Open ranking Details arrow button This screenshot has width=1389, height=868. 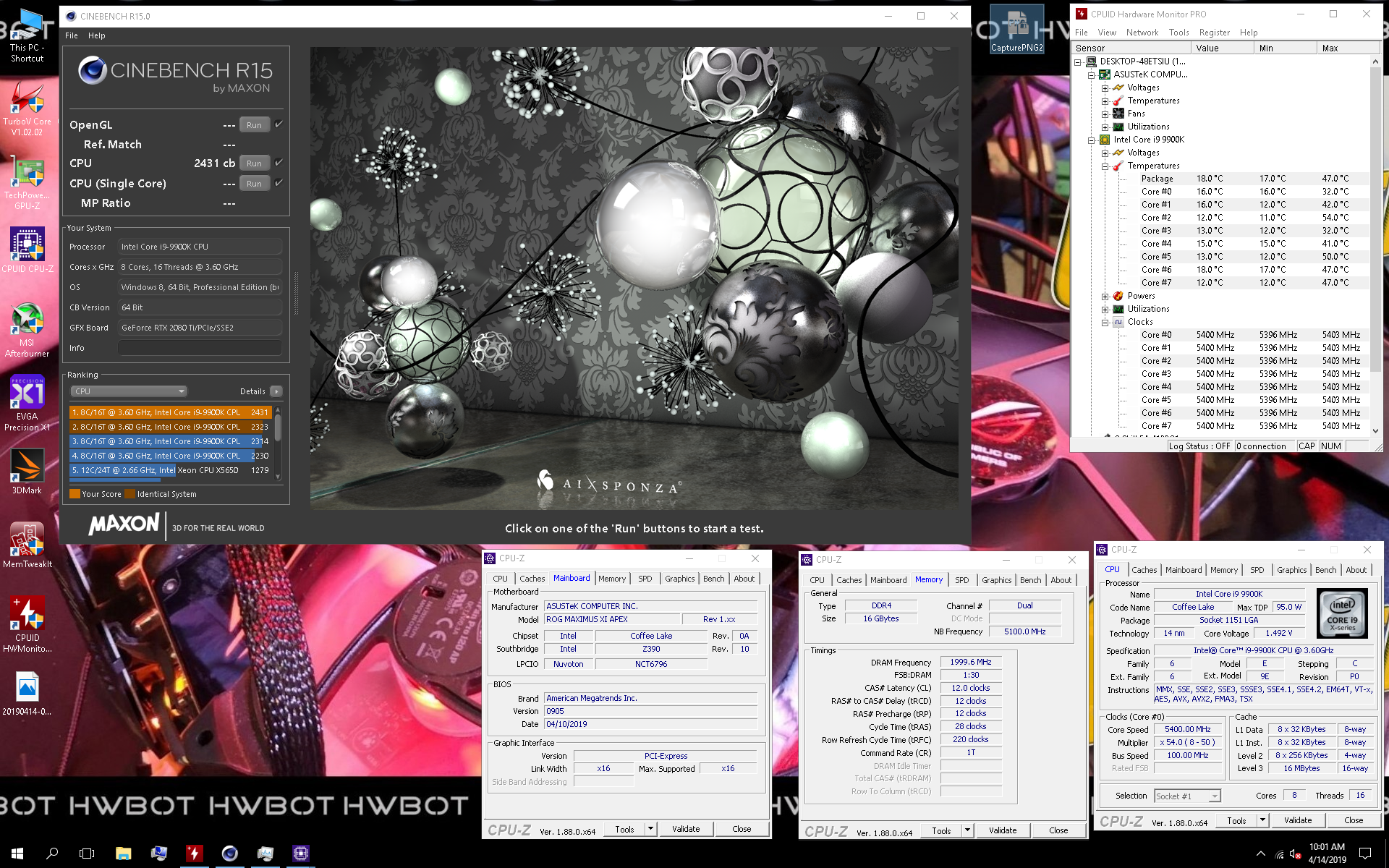point(276,391)
